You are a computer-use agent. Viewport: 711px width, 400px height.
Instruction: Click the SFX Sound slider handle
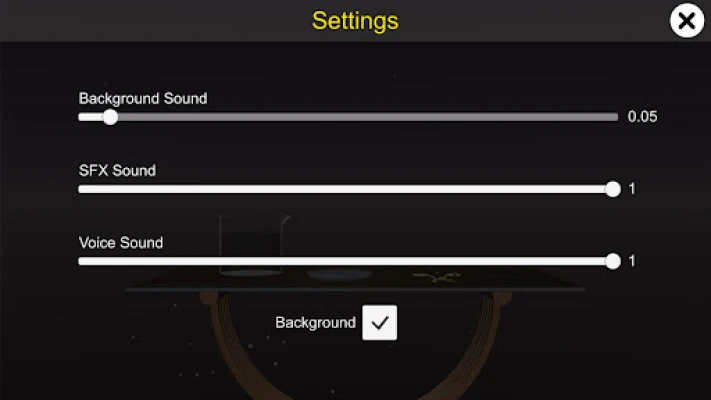(x=613, y=189)
